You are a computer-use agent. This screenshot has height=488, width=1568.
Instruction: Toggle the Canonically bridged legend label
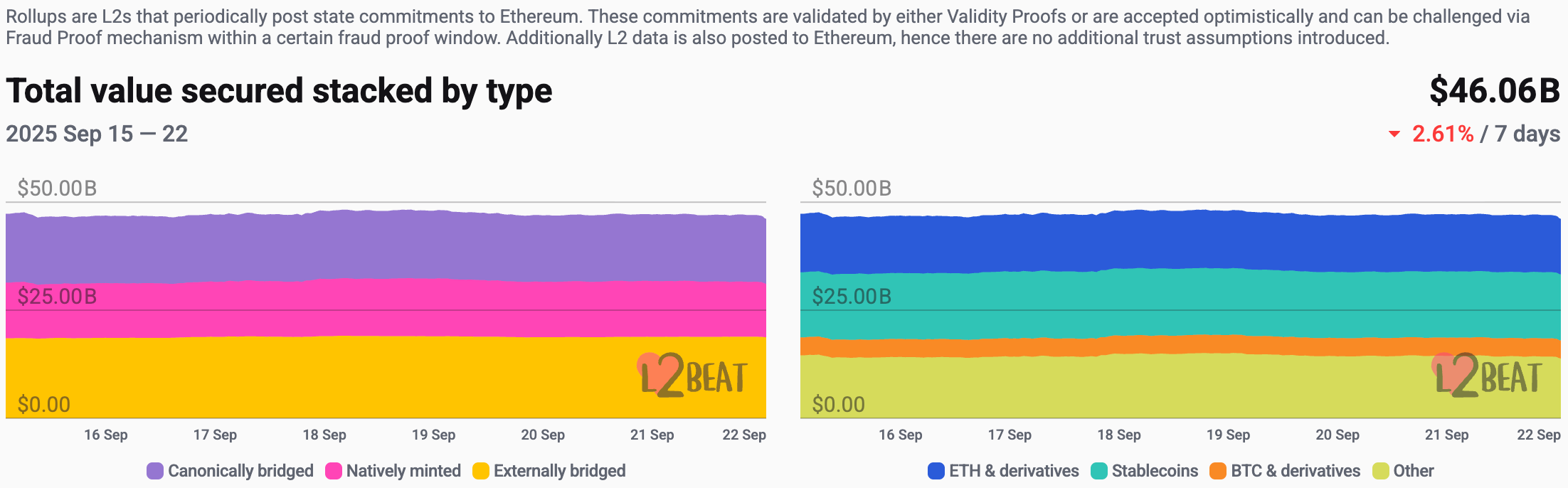(240, 471)
